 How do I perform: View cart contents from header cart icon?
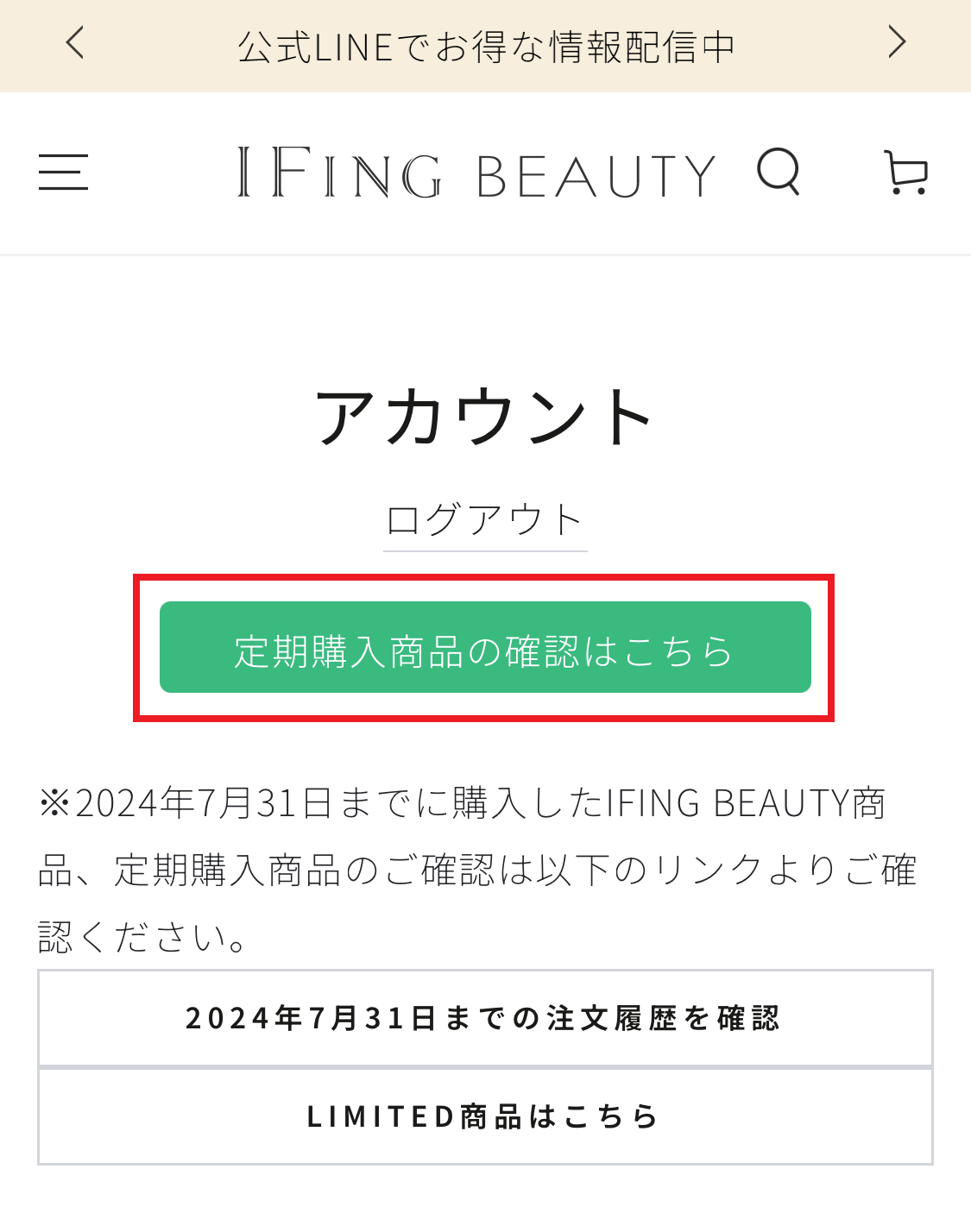click(x=905, y=173)
